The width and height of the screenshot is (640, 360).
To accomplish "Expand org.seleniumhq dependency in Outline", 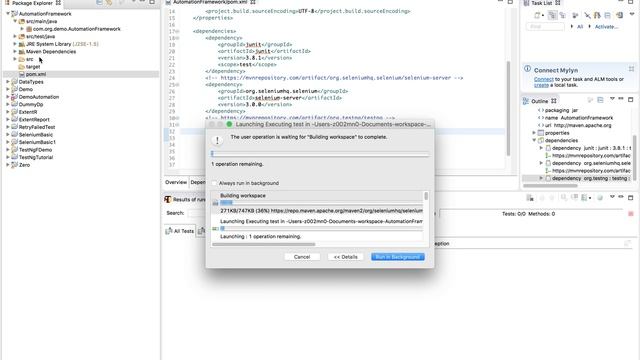I will [541, 163].
